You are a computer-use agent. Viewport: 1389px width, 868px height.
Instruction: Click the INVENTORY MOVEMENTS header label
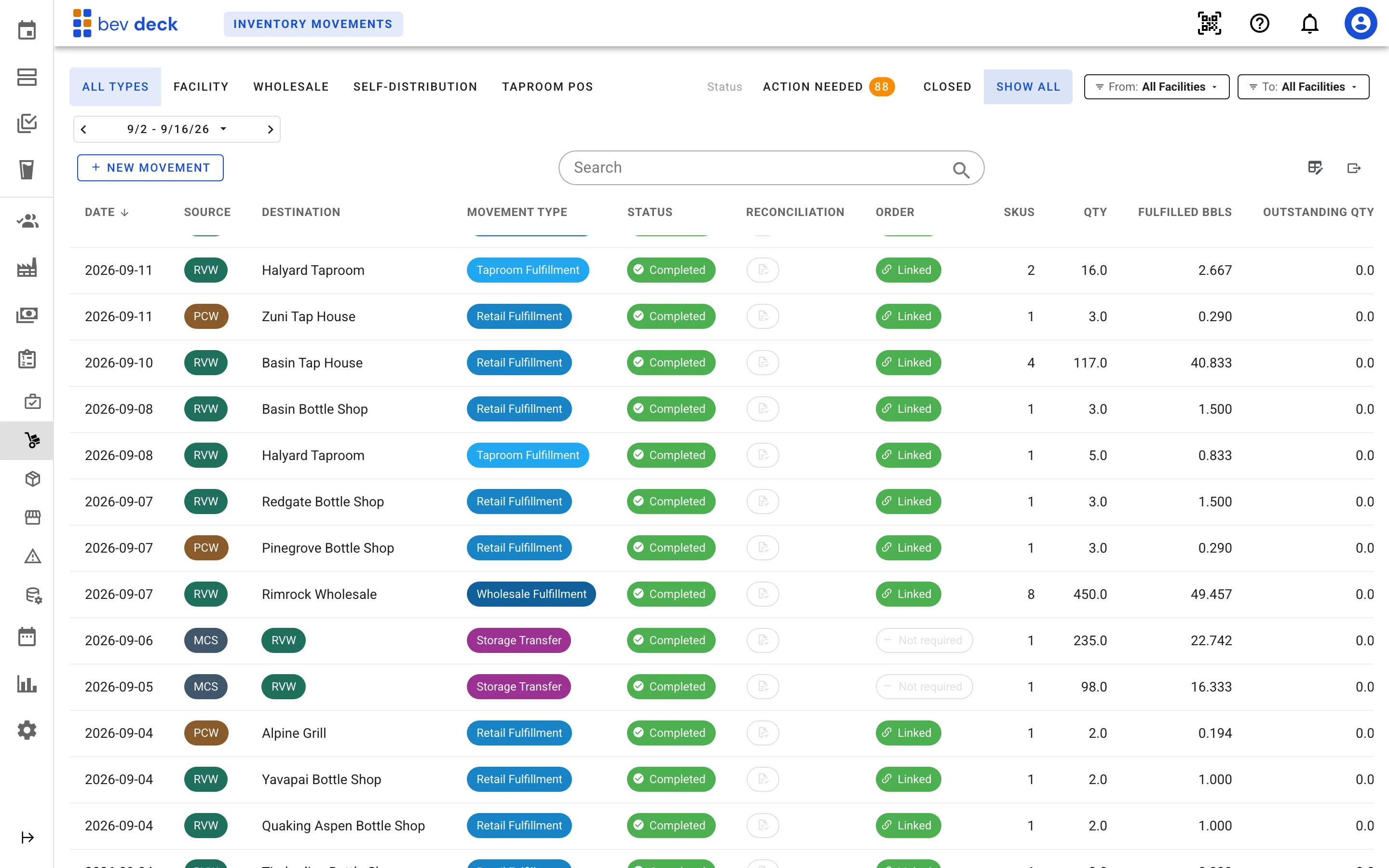[313, 24]
